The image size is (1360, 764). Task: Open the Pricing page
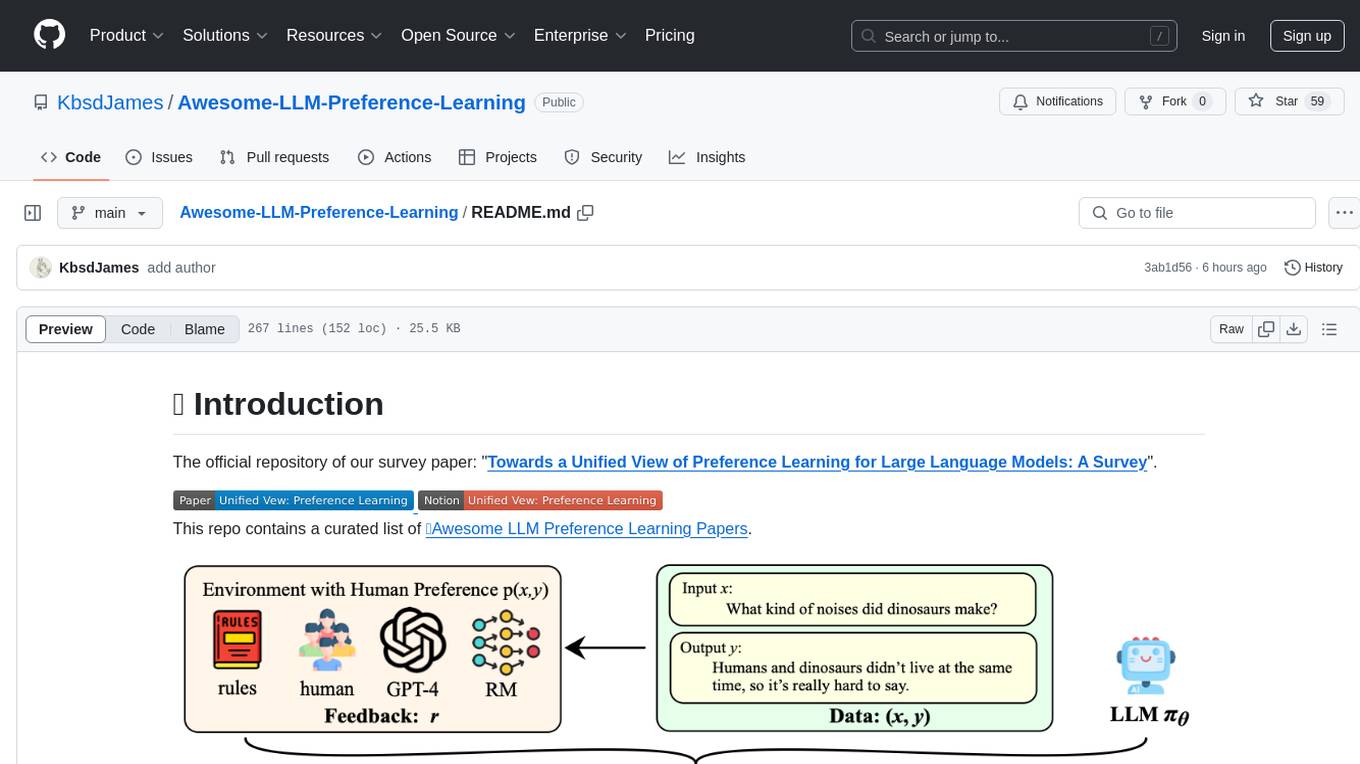coord(670,35)
